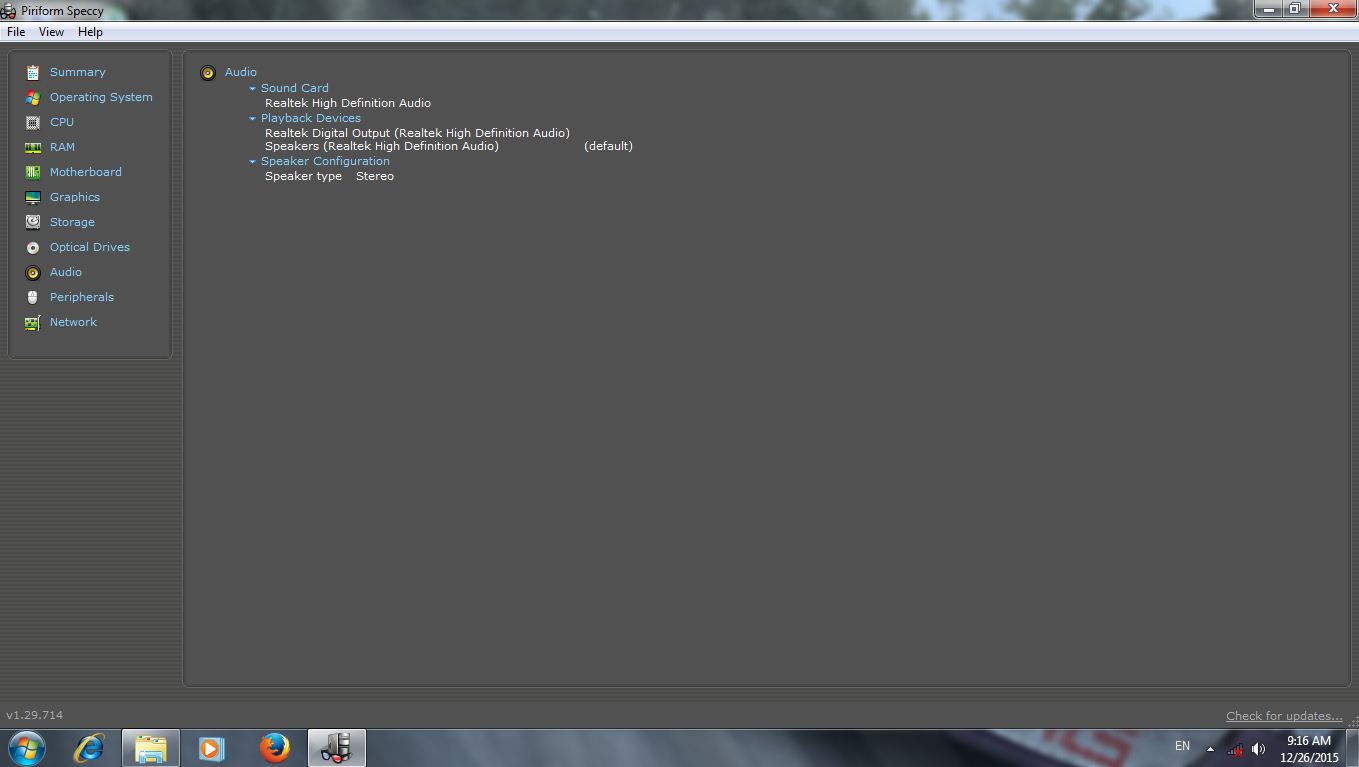The height and width of the screenshot is (767, 1359).
Task: Click the Playback Devices heading
Action: 311,118
